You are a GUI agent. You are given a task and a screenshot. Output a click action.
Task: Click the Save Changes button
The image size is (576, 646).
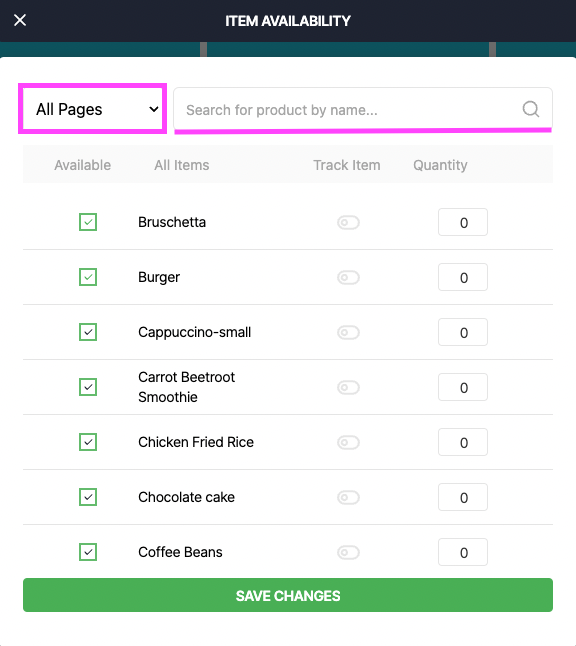(x=288, y=595)
